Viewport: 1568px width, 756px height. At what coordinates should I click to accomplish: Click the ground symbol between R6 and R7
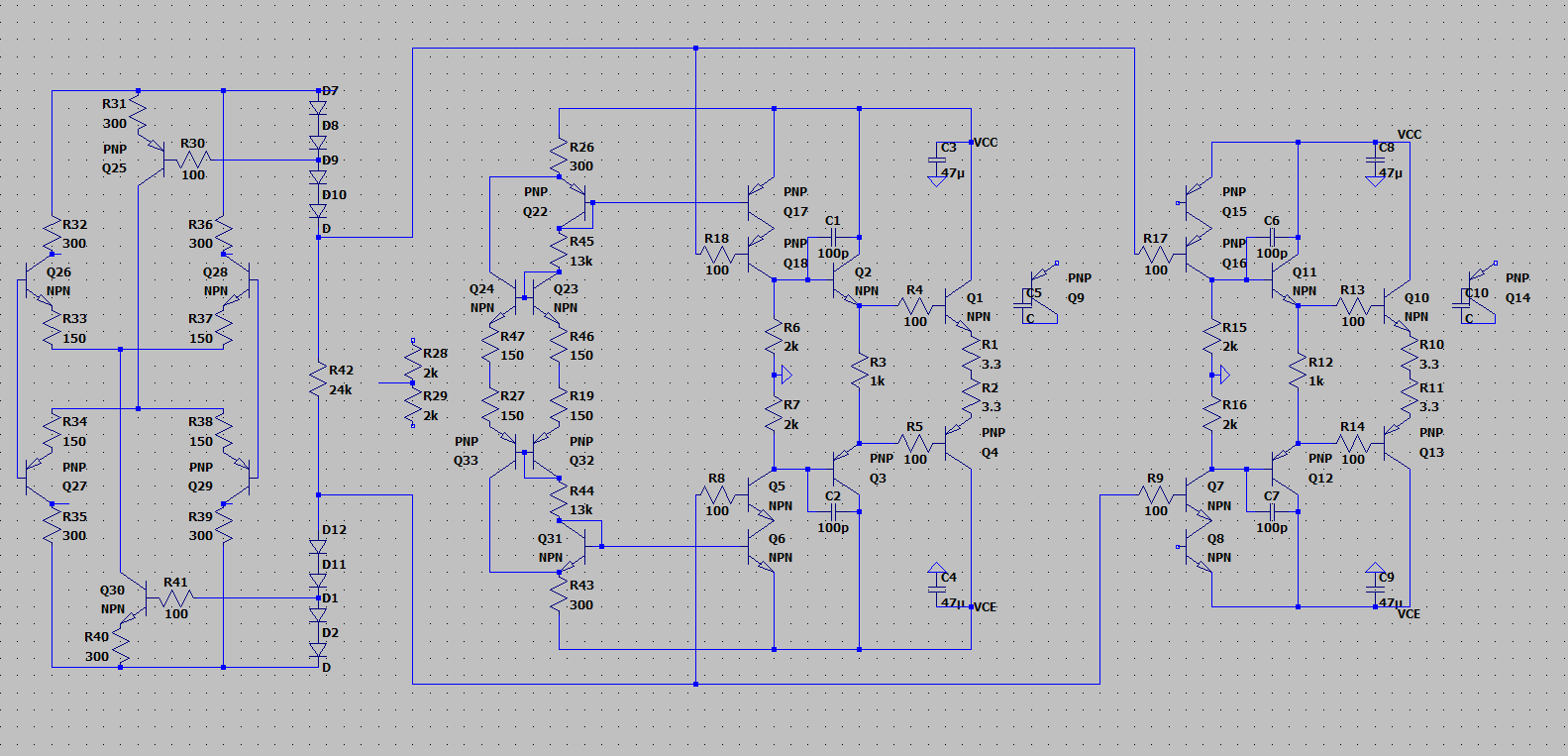784,376
